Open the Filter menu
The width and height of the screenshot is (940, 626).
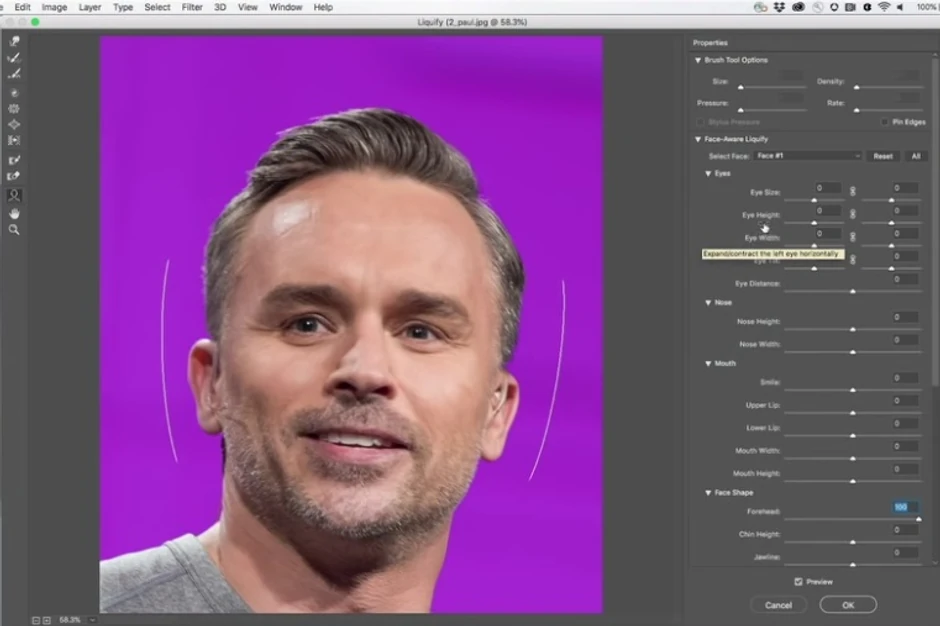point(191,7)
